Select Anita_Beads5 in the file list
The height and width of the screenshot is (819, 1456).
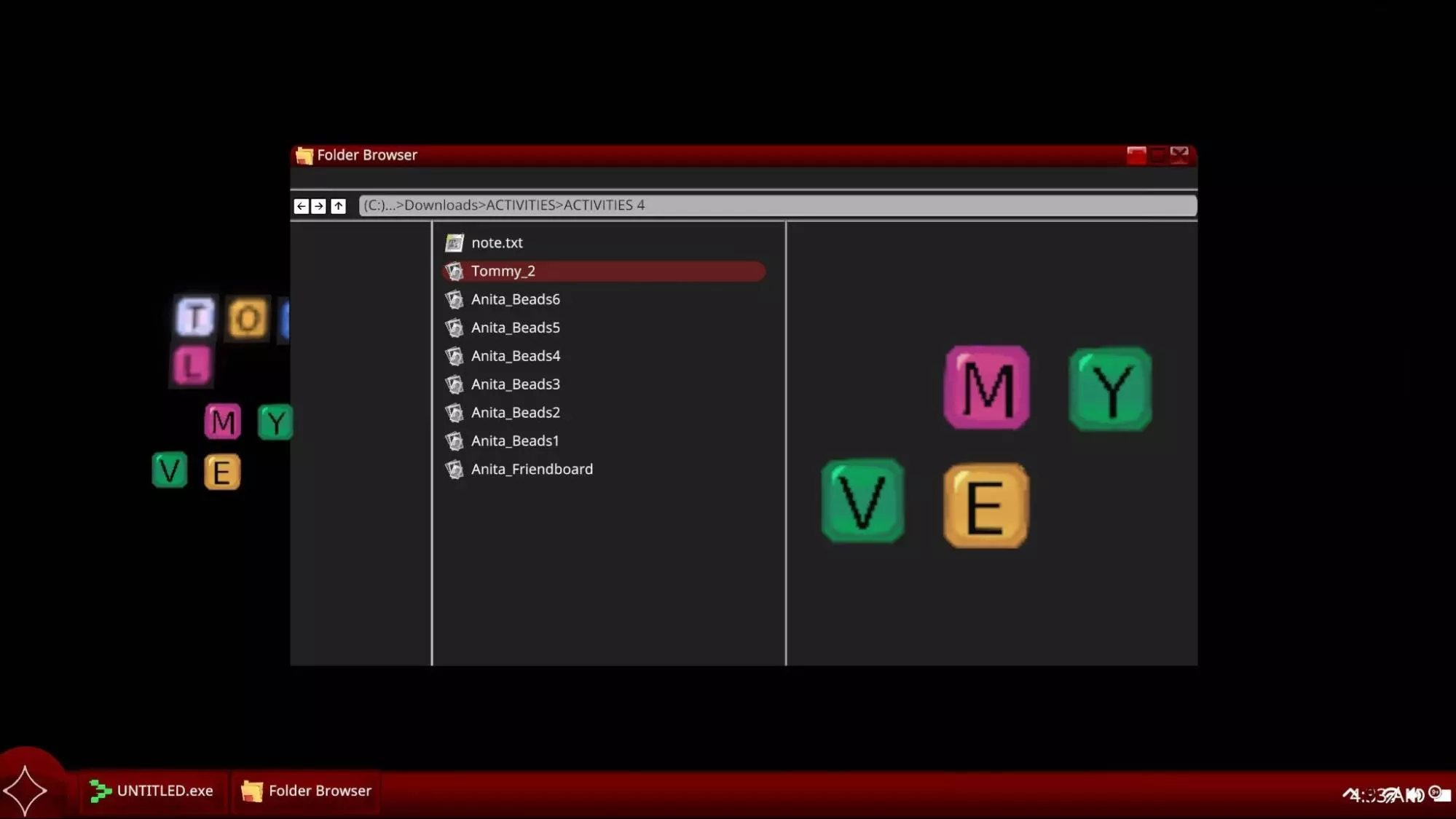[515, 328]
